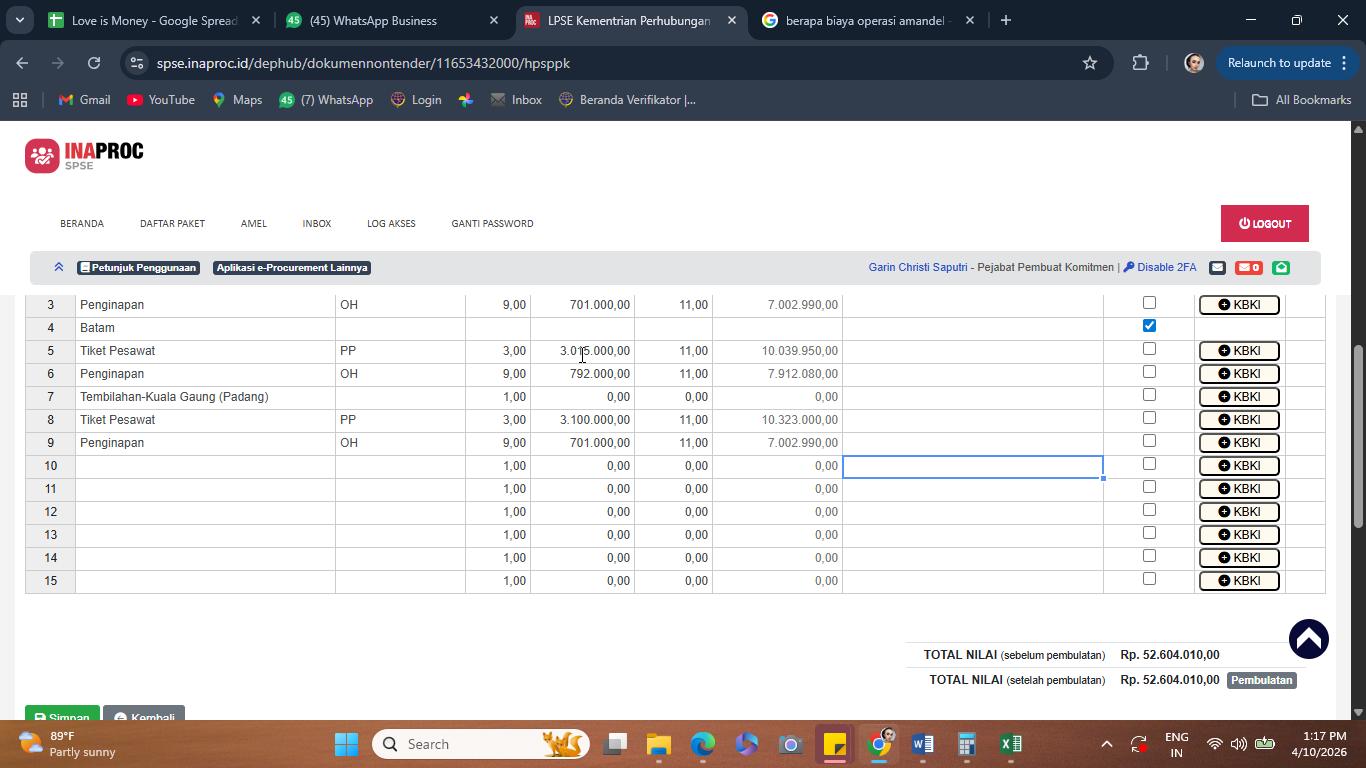
Task: Open the tab search dropdown arrow
Action: point(19,20)
